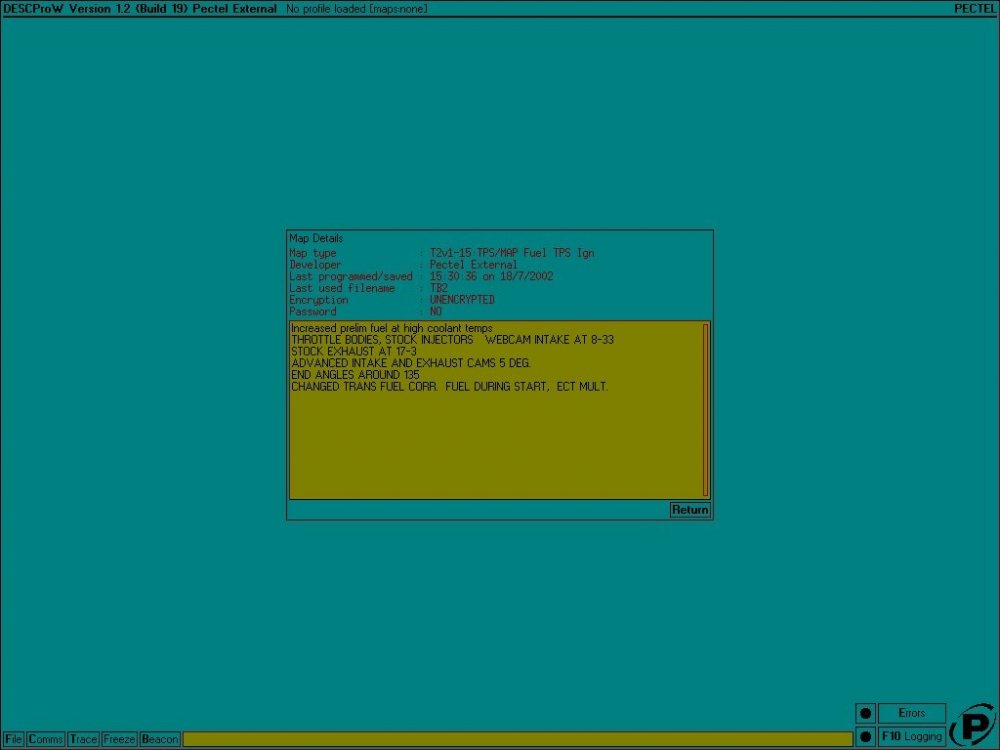The width and height of the screenshot is (1000, 750).
Task: Open the Beacon menu
Action: pos(160,739)
